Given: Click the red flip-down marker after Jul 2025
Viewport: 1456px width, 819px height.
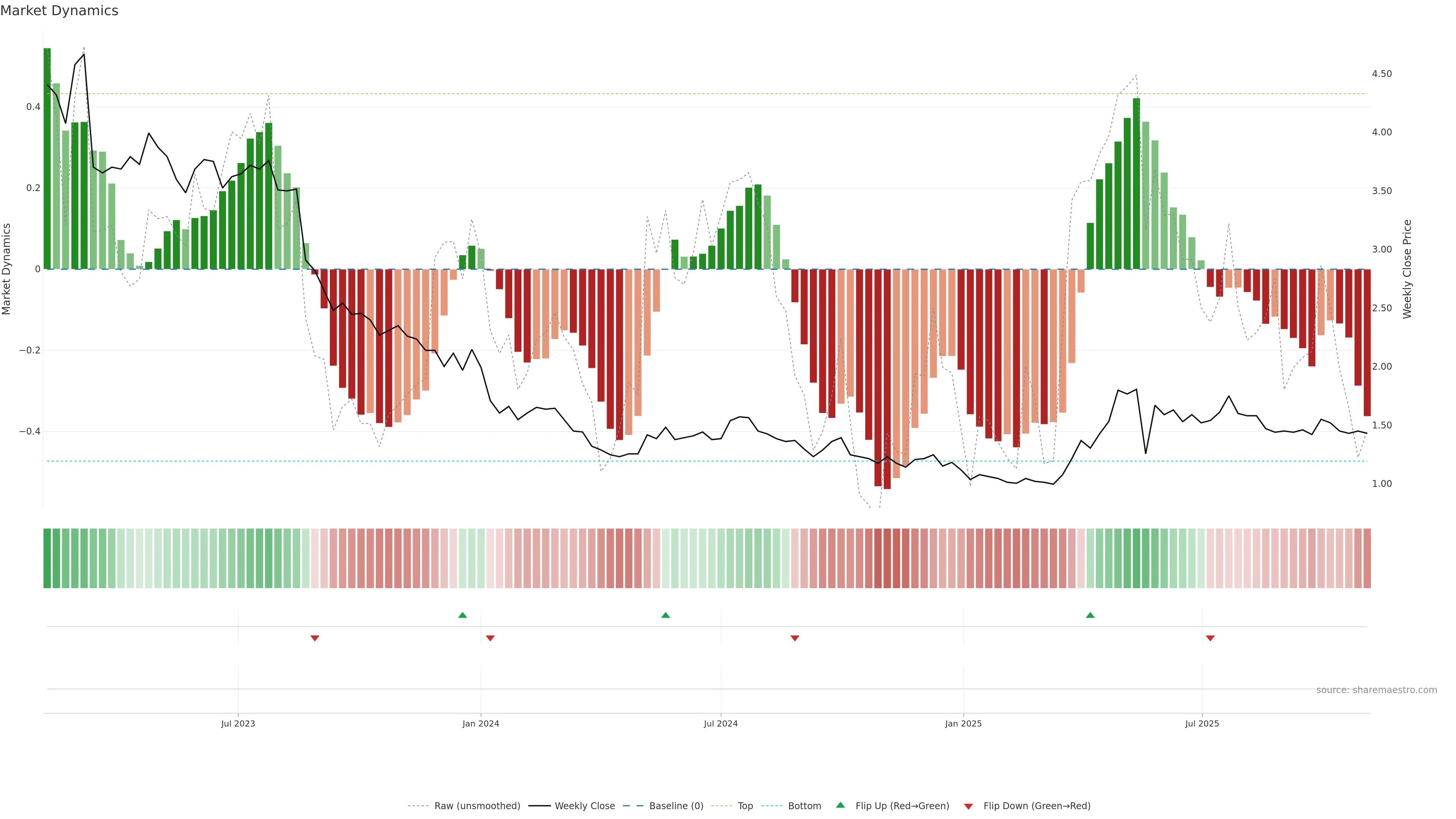Looking at the screenshot, I should point(1210,638).
